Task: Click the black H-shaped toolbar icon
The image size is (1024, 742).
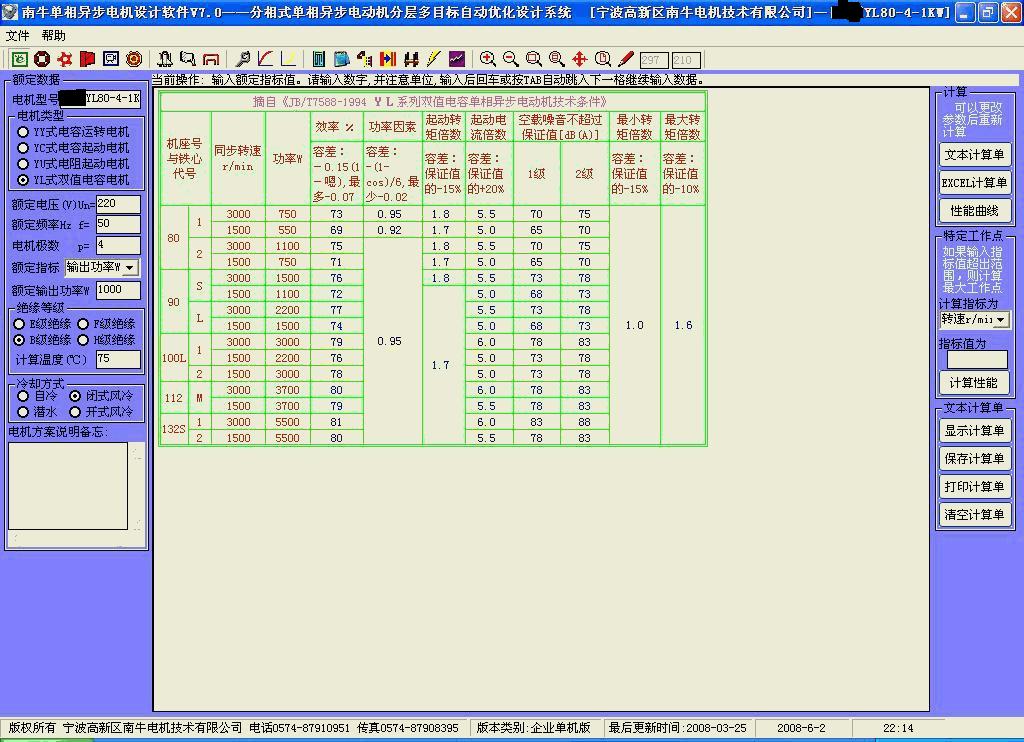Action: 411,59
